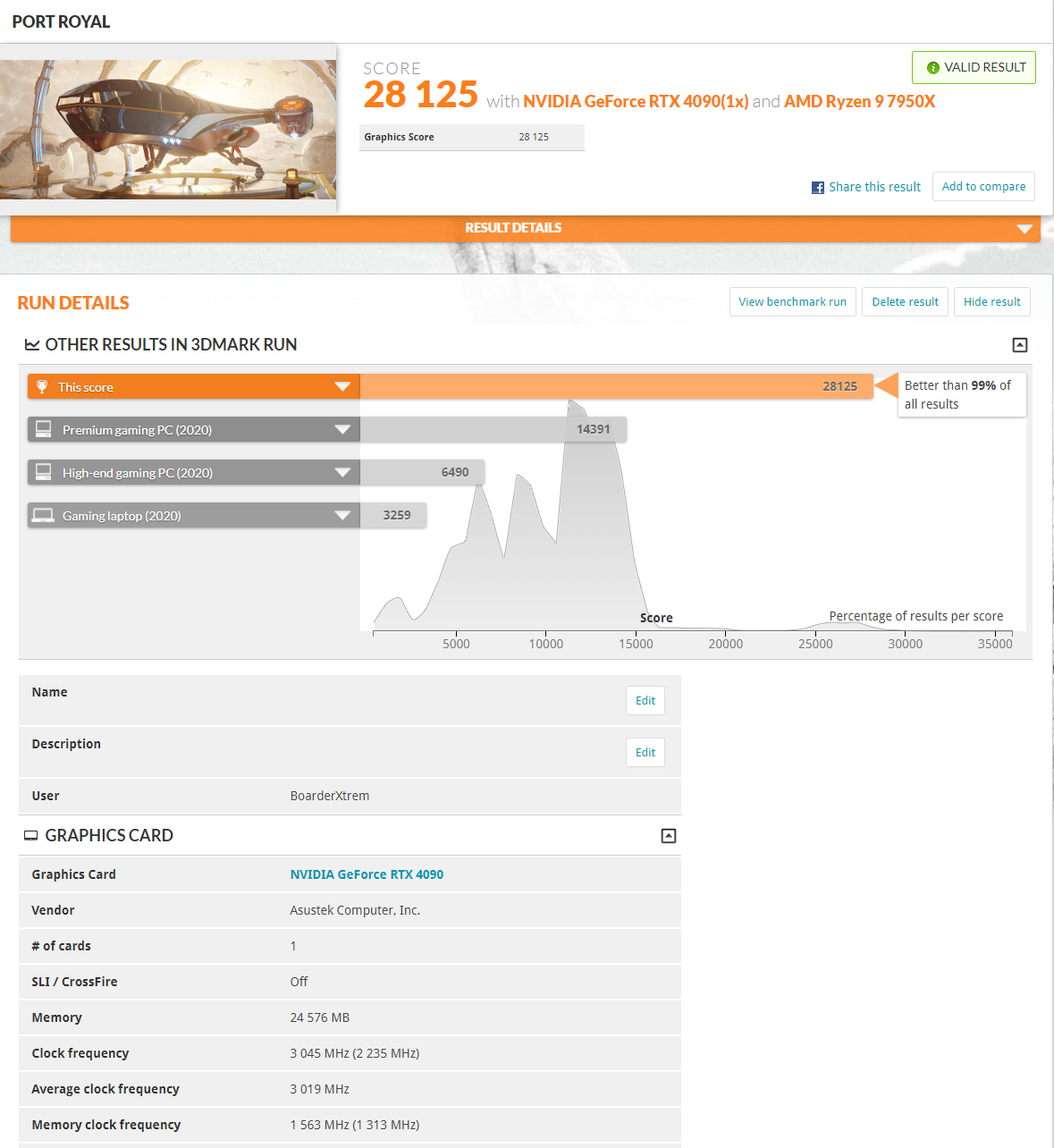The image size is (1054, 1148).
Task: Click the Percentage of results per score label
Action: tap(916, 616)
